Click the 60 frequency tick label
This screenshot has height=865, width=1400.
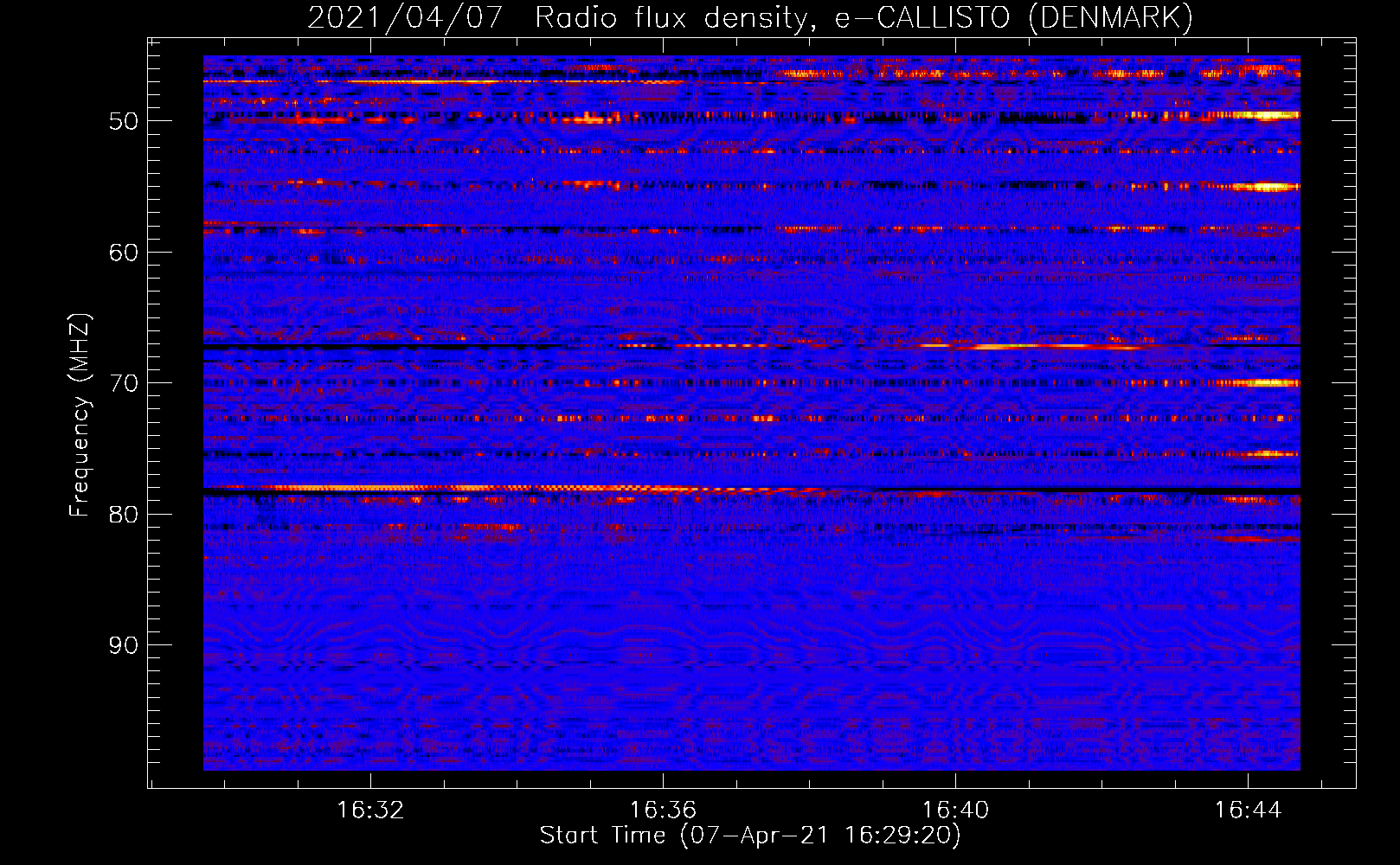[124, 253]
